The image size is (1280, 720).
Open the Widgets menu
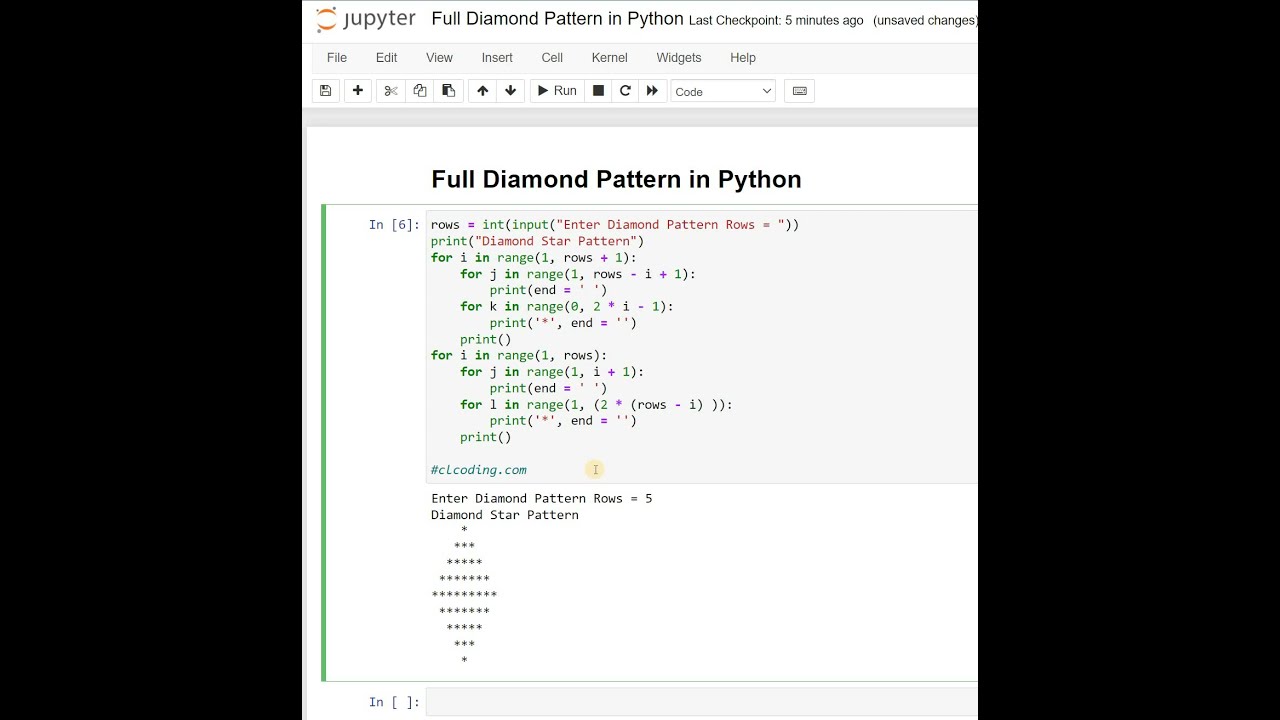[679, 58]
